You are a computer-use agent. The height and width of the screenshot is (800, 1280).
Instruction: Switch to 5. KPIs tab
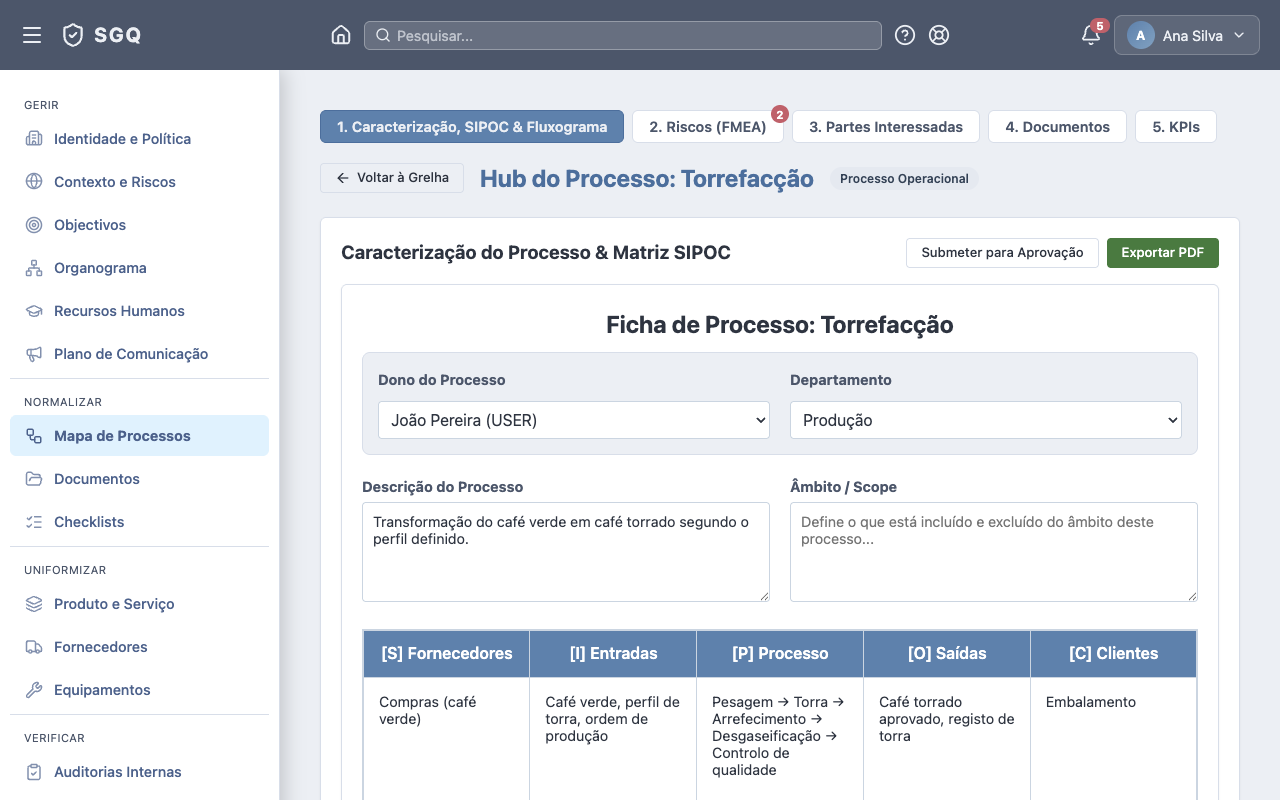tap(1176, 127)
